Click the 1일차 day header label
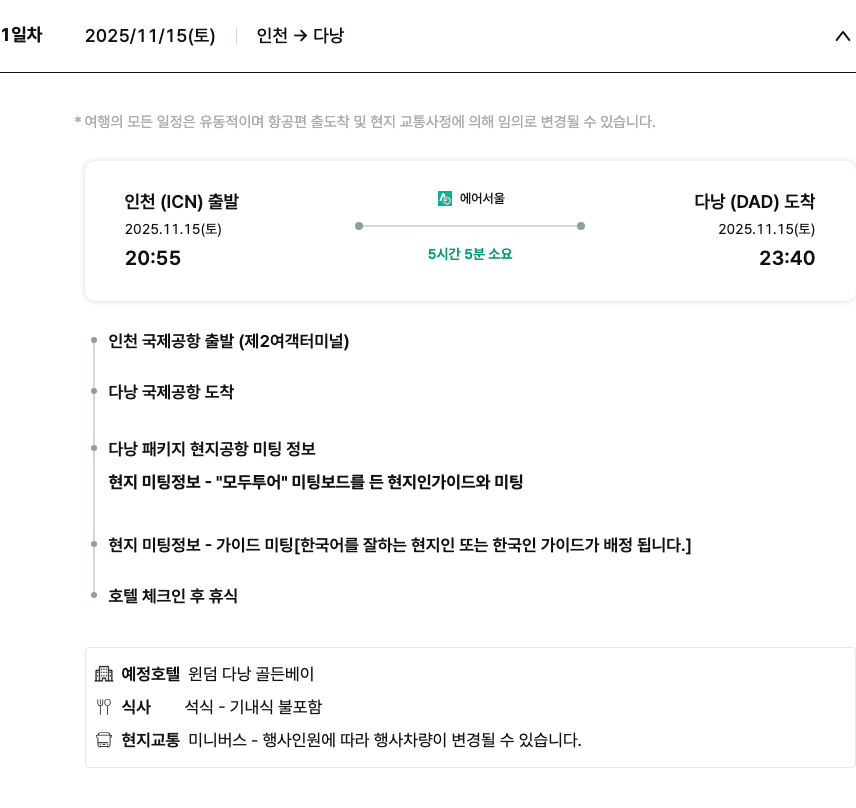This screenshot has height=808, width=856. tap(20, 36)
